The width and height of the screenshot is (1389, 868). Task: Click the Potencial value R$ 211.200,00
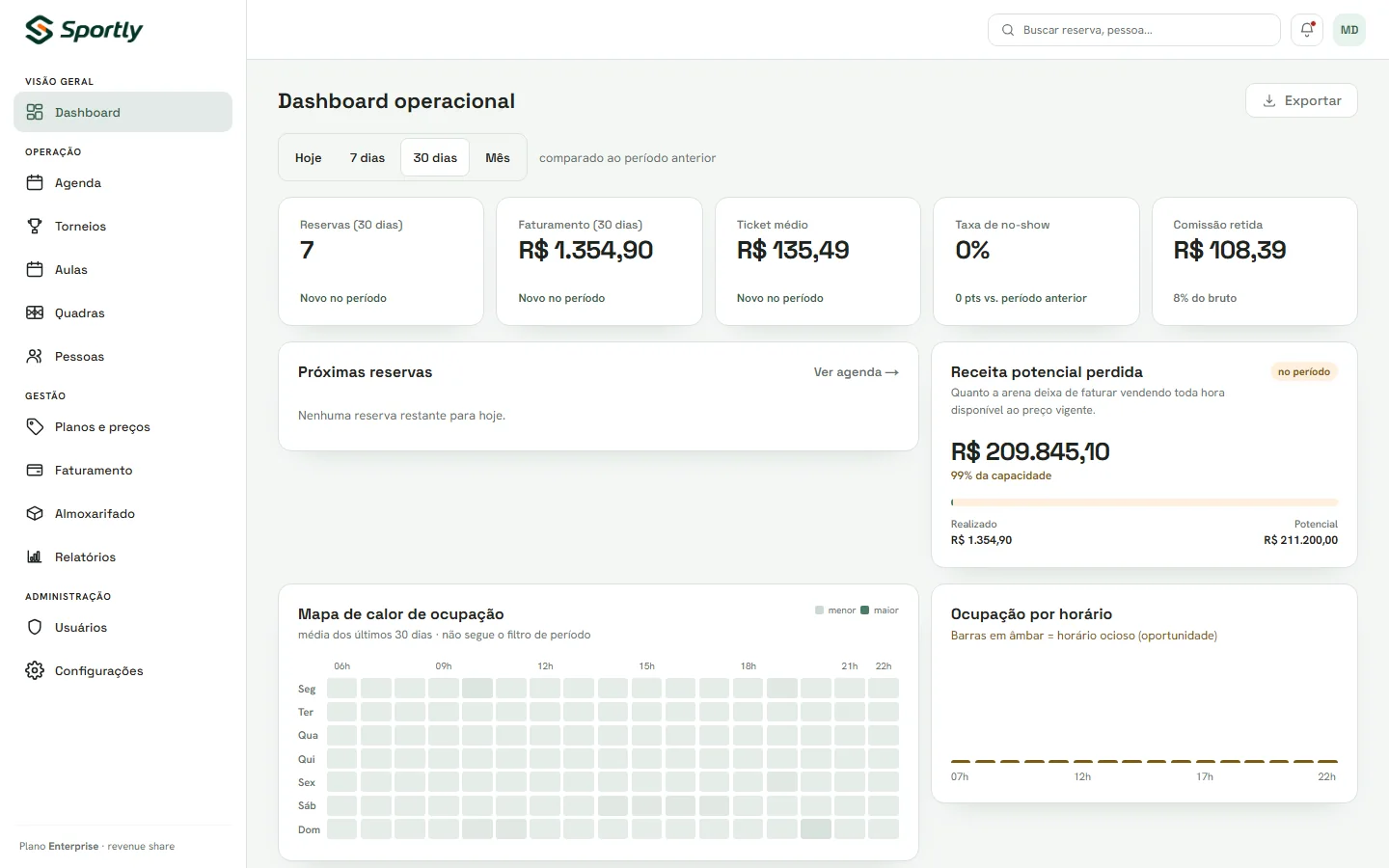point(1300,540)
